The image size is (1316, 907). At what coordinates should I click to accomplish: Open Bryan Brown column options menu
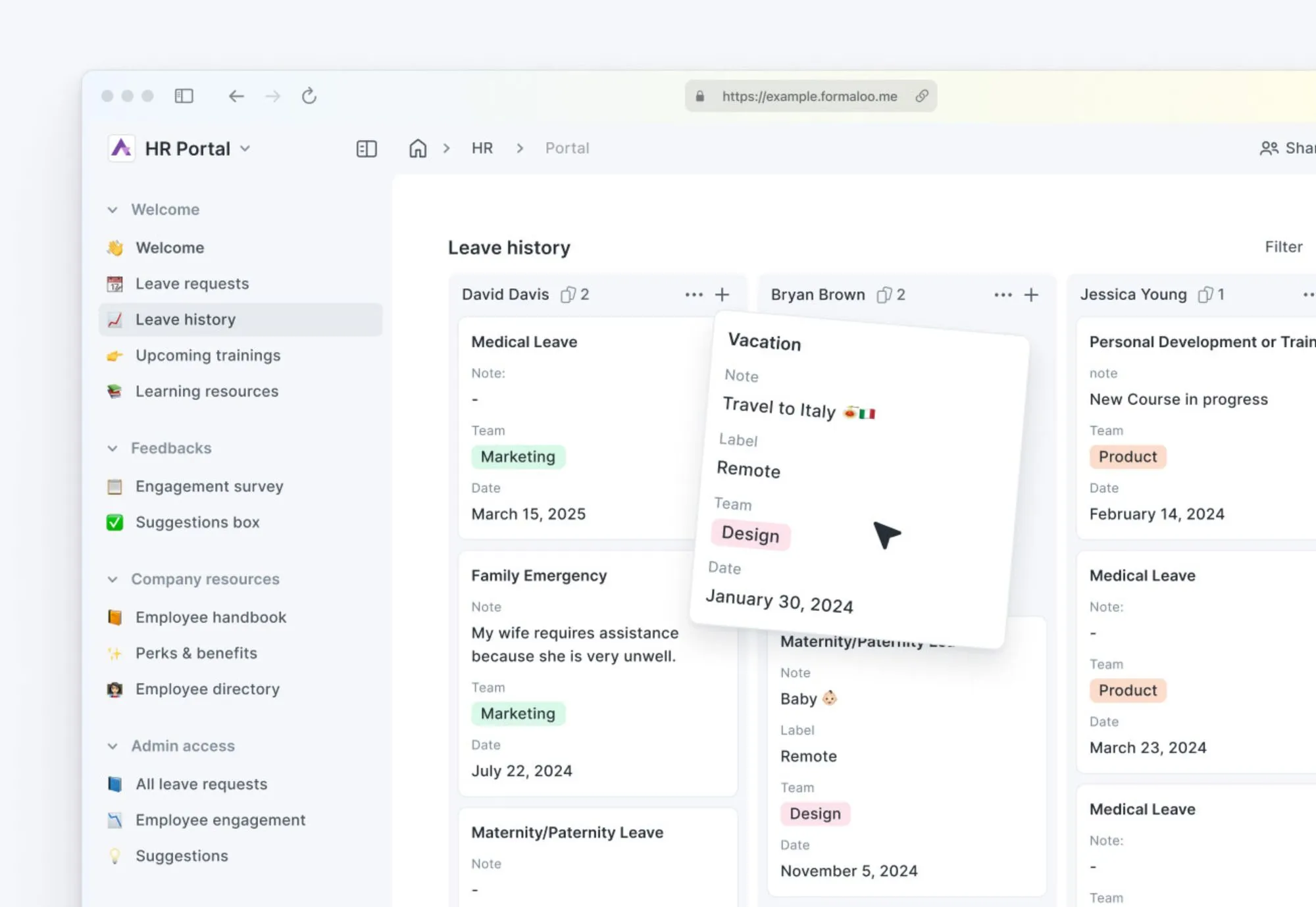tap(1003, 294)
